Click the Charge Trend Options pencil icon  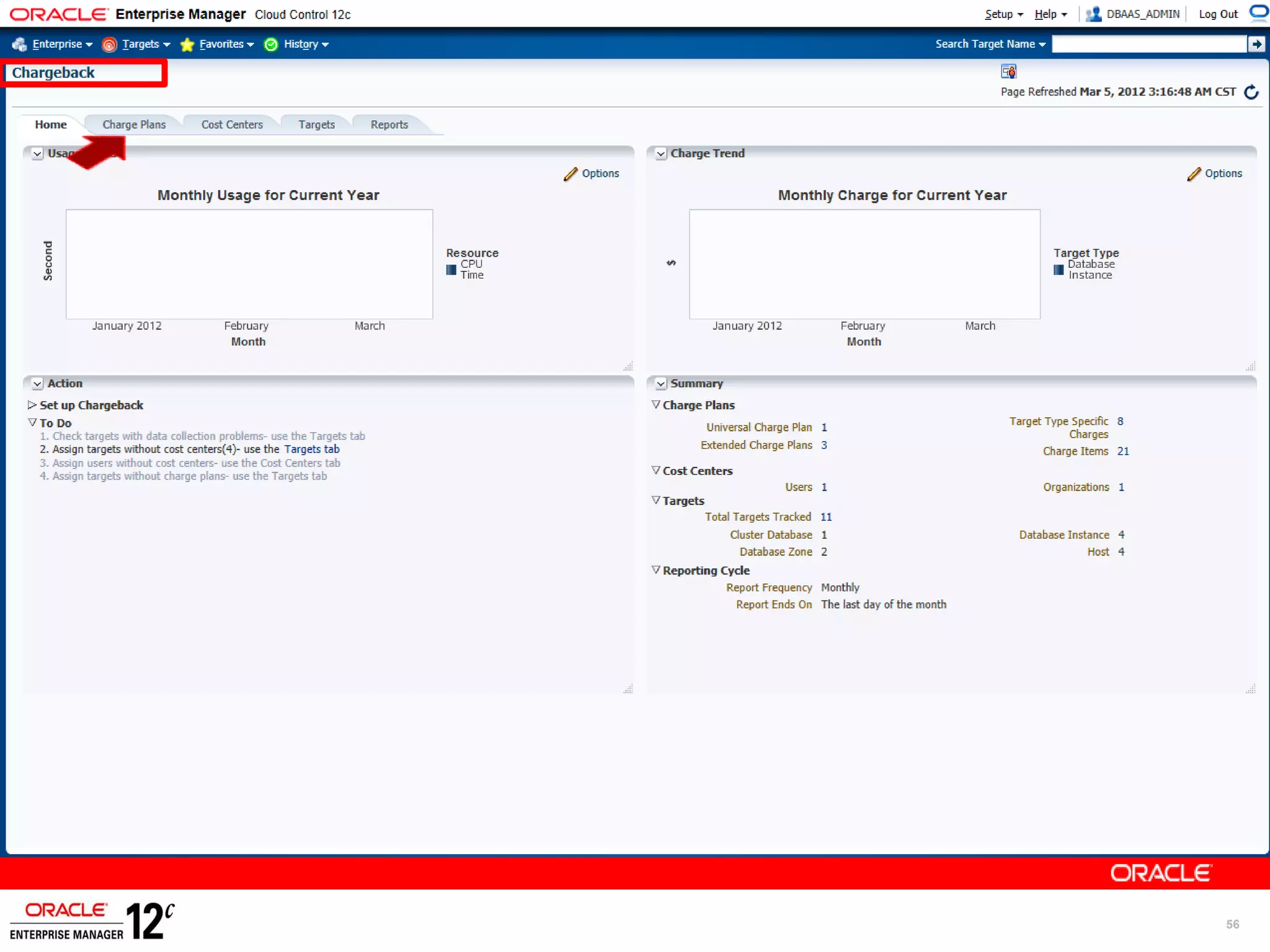point(1194,174)
